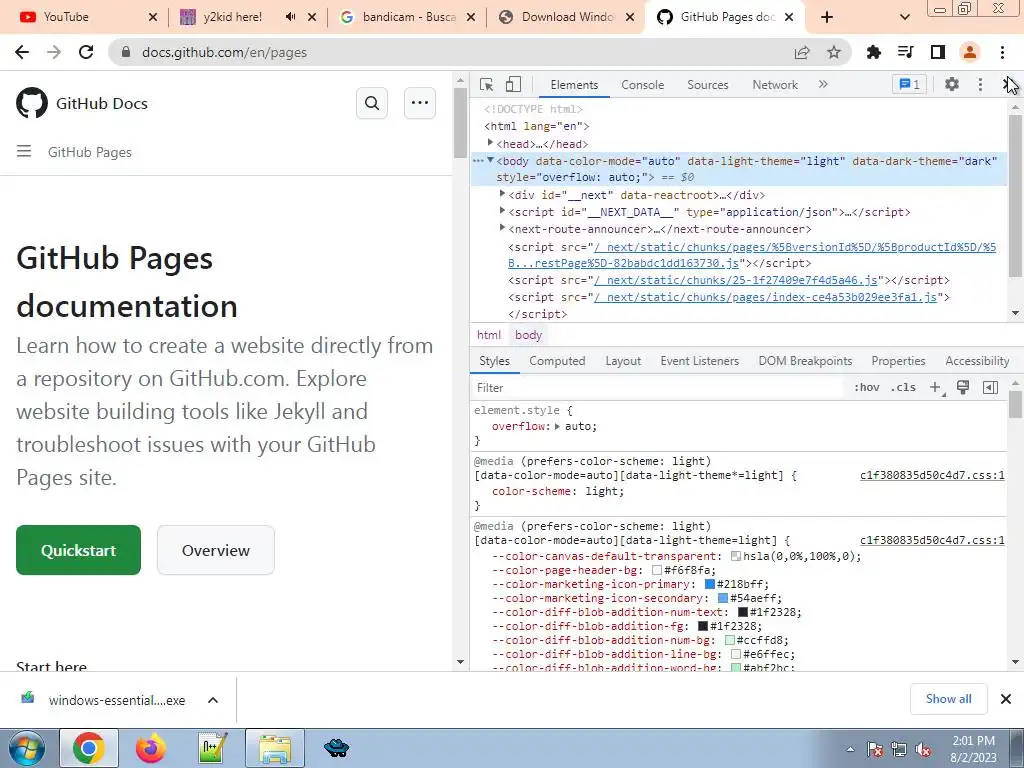Viewport: 1024px width, 768px height.
Task: Click the browser back arrow
Action: (22, 52)
